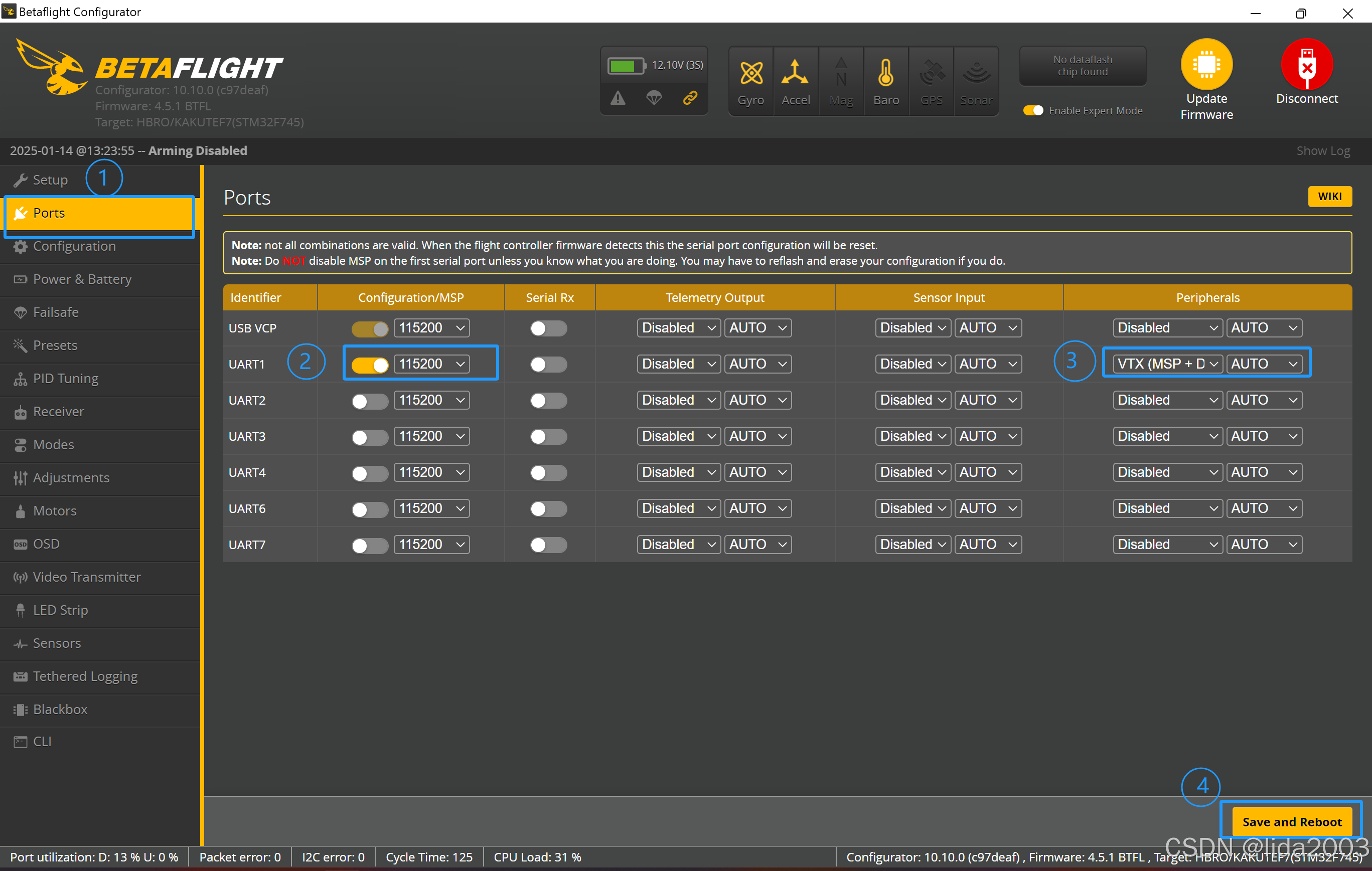Image resolution: width=1372 pixels, height=871 pixels.
Task: Open UART6 Telemetry AUTO baud dropdown
Action: coord(758,508)
